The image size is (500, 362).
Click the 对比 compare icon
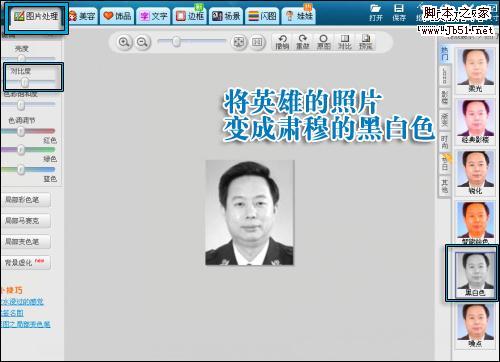click(345, 42)
